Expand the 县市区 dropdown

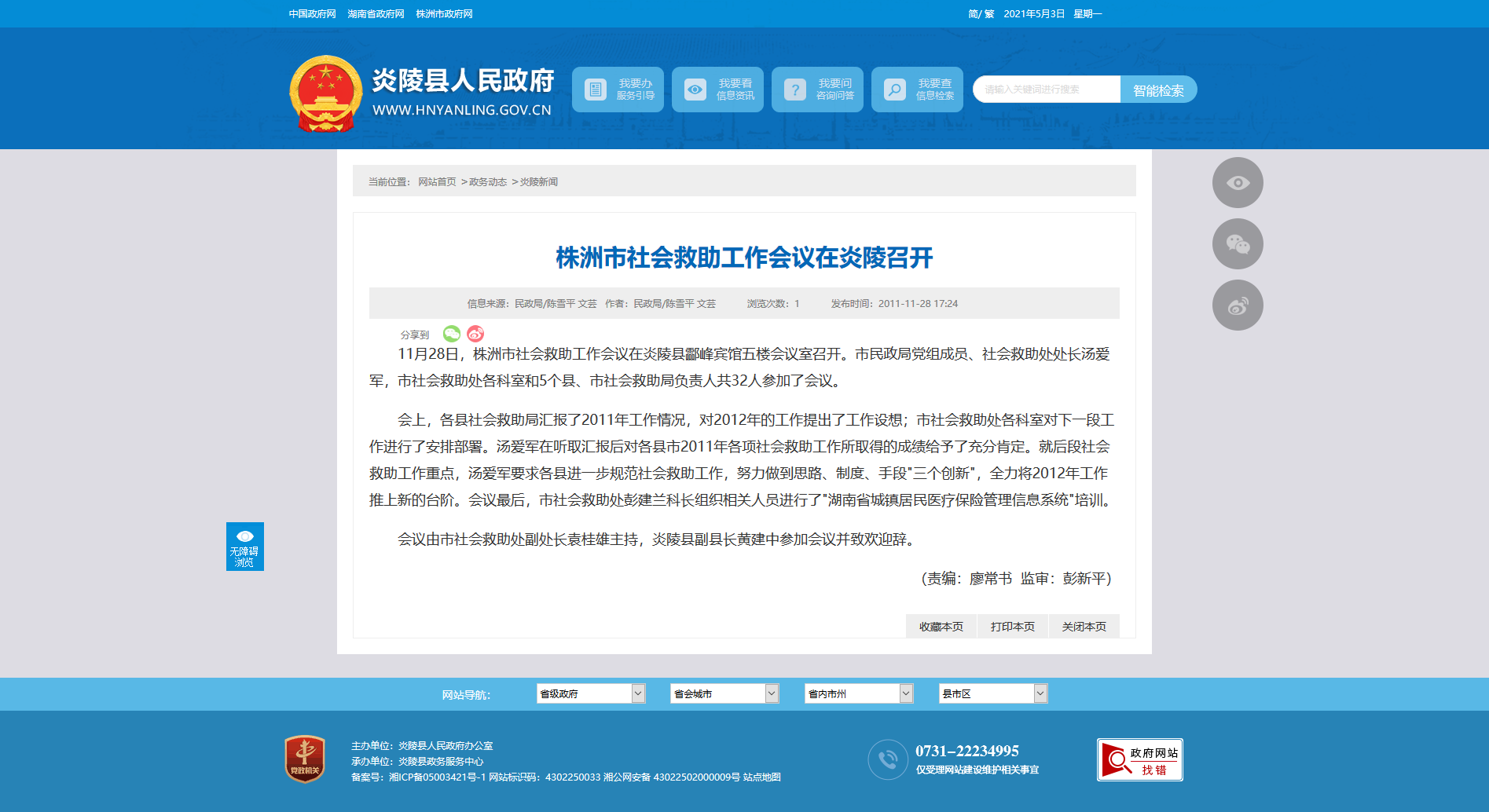coord(992,693)
